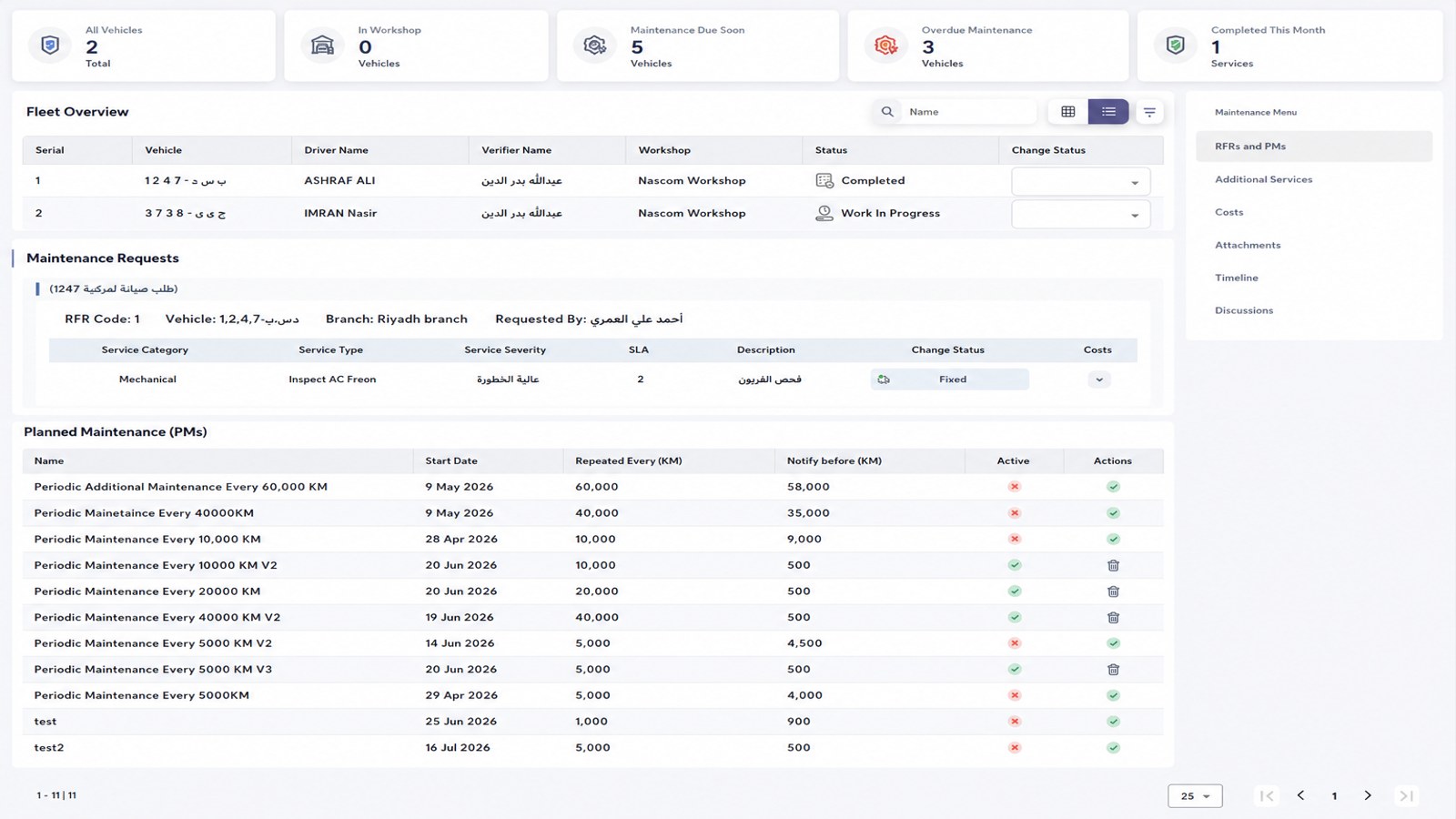Click page number 1
1456x819 pixels.
click(1334, 796)
